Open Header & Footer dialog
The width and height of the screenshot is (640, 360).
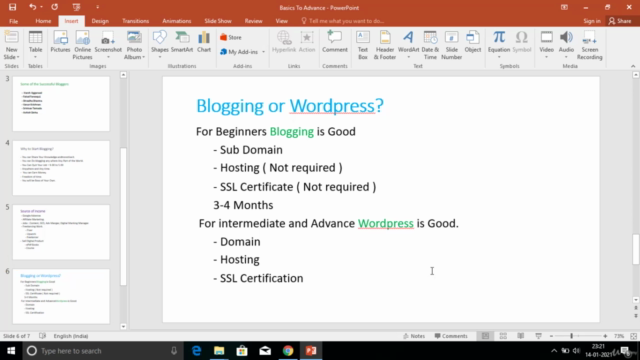coord(385,45)
